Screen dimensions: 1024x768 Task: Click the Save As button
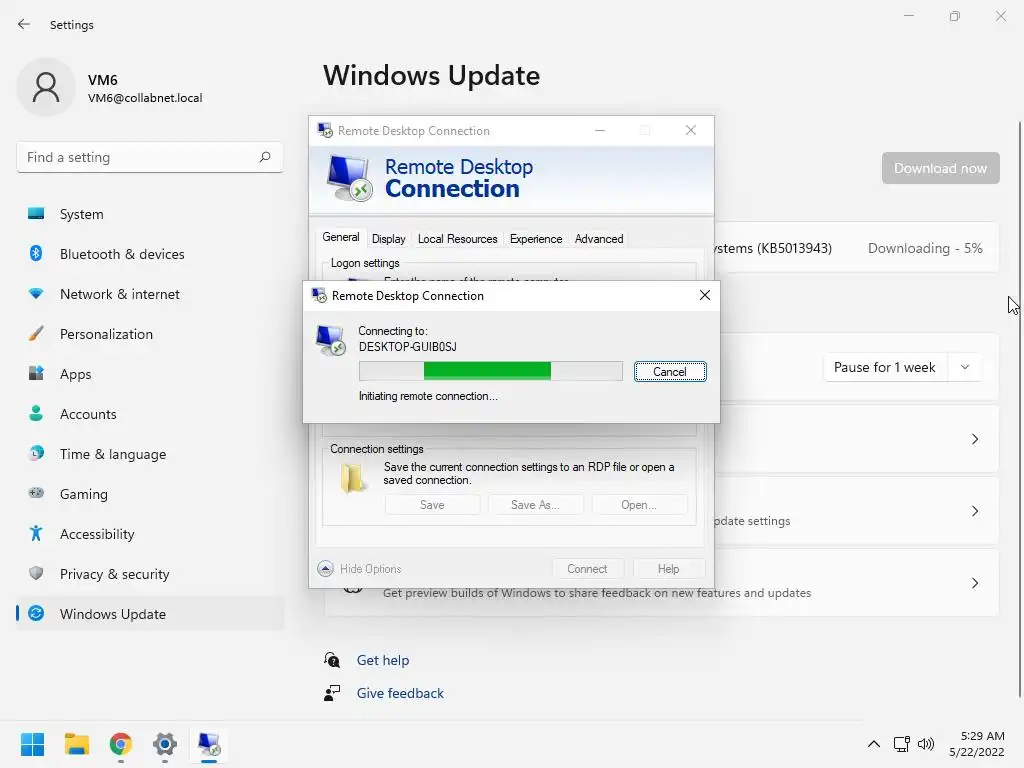tap(535, 505)
